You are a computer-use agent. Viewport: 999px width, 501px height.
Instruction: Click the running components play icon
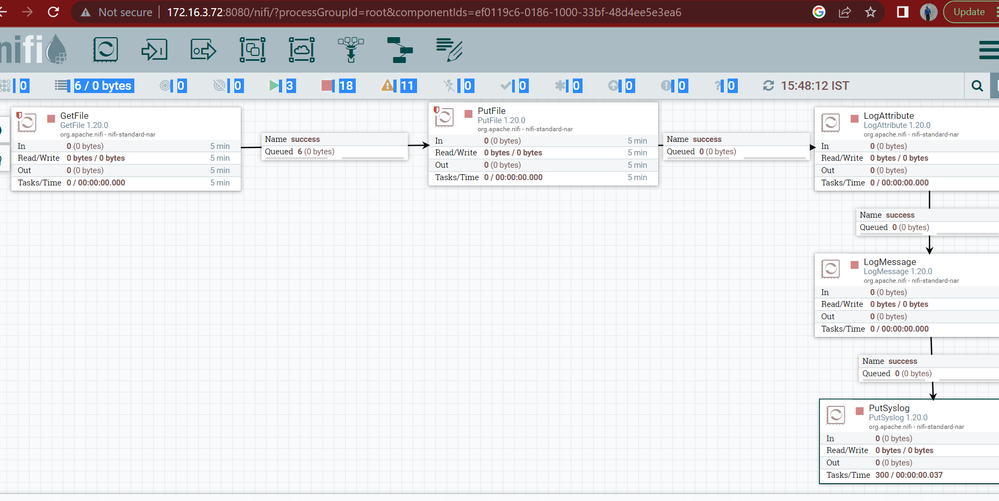pyautogui.click(x=275, y=85)
